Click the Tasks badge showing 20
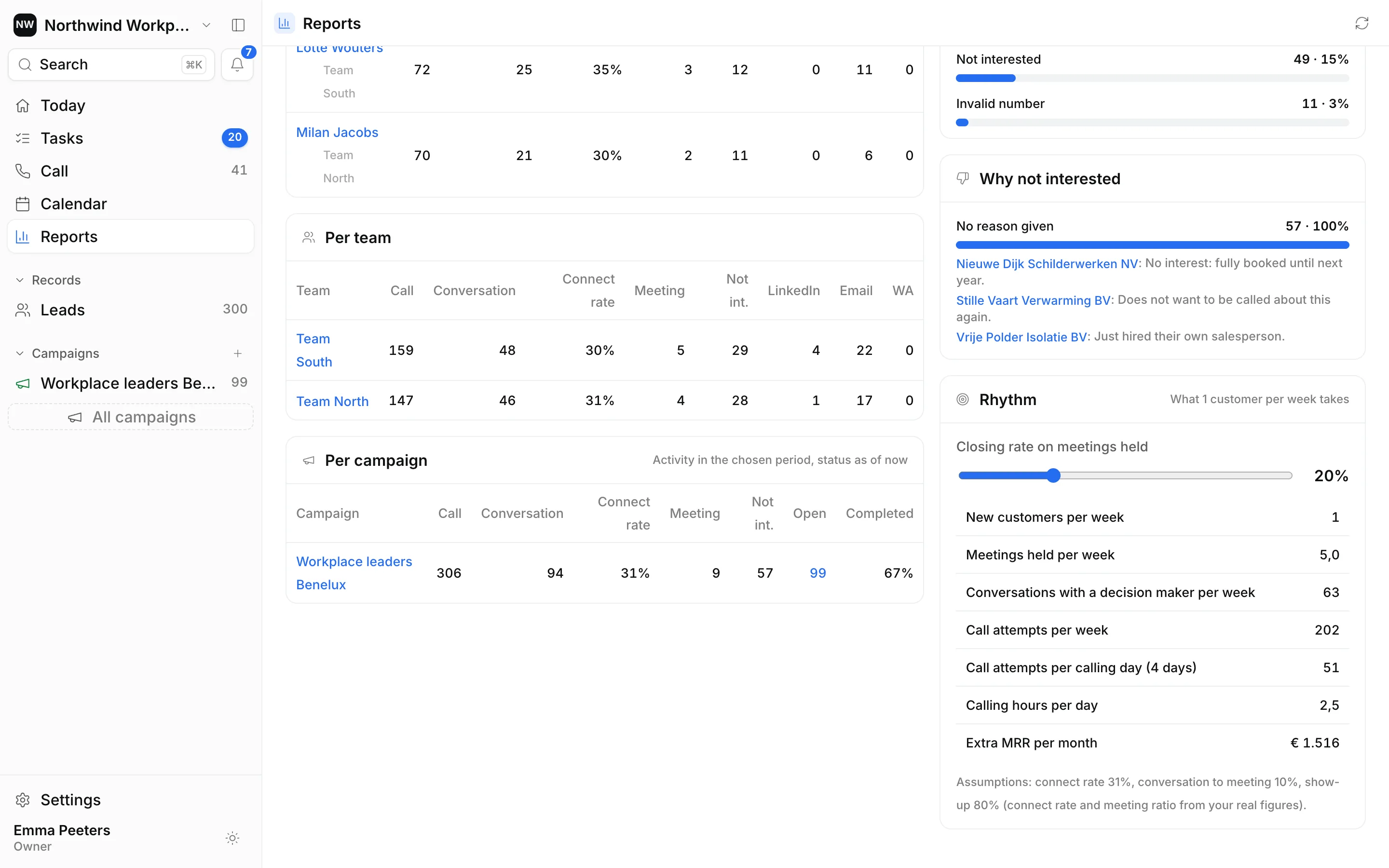 [x=235, y=138]
